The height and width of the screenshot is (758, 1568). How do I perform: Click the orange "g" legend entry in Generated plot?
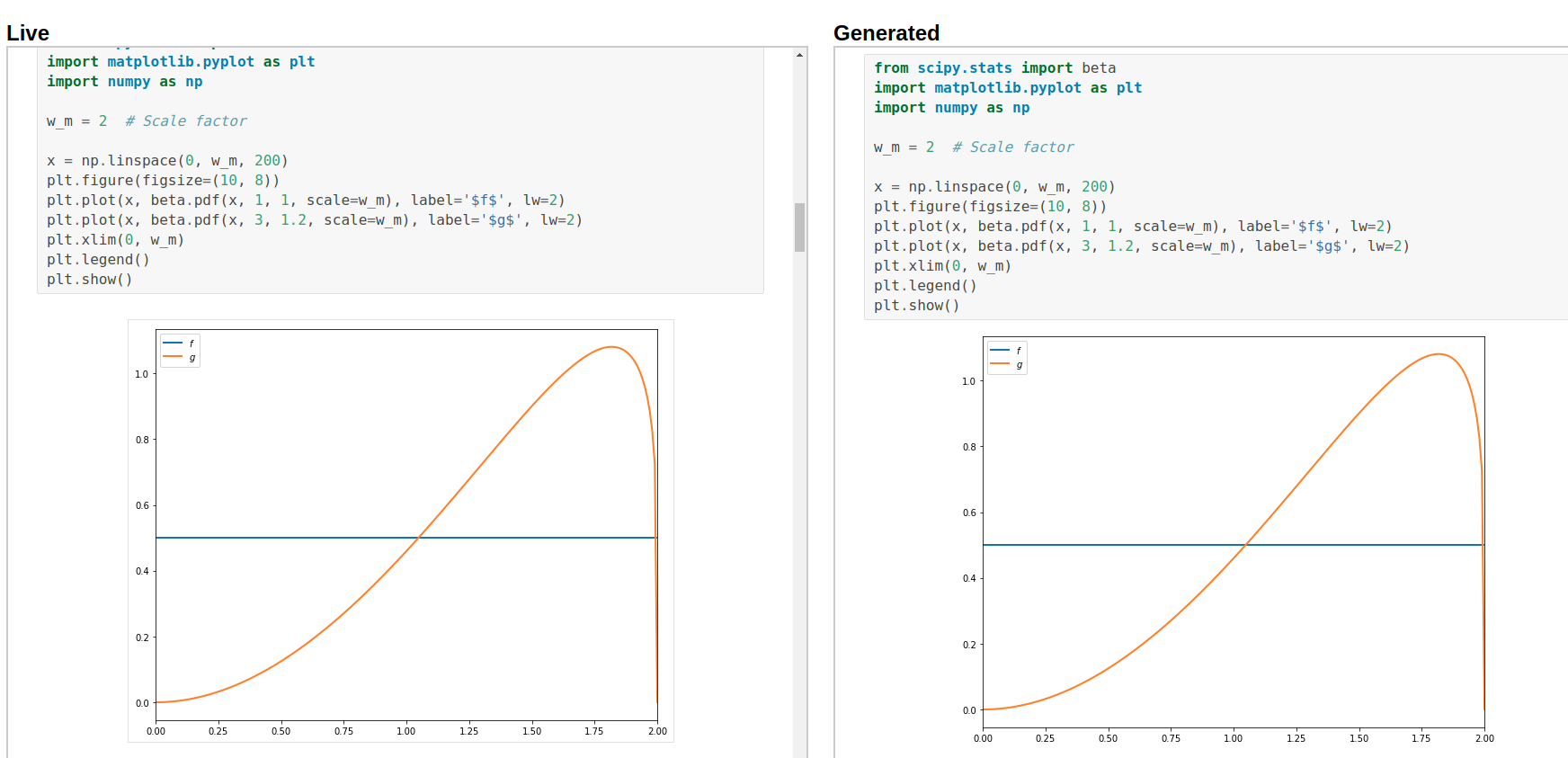tap(1005, 365)
